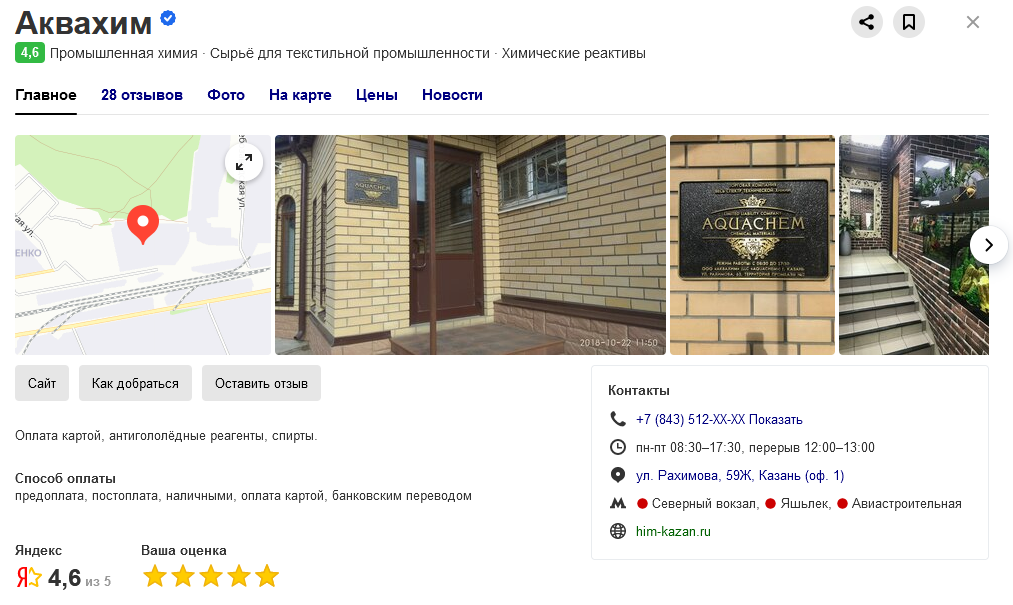Image resolution: width=1013 pixels, height=605 pixels.
Task: Click the red map location pin
Action: click(143, 224)
